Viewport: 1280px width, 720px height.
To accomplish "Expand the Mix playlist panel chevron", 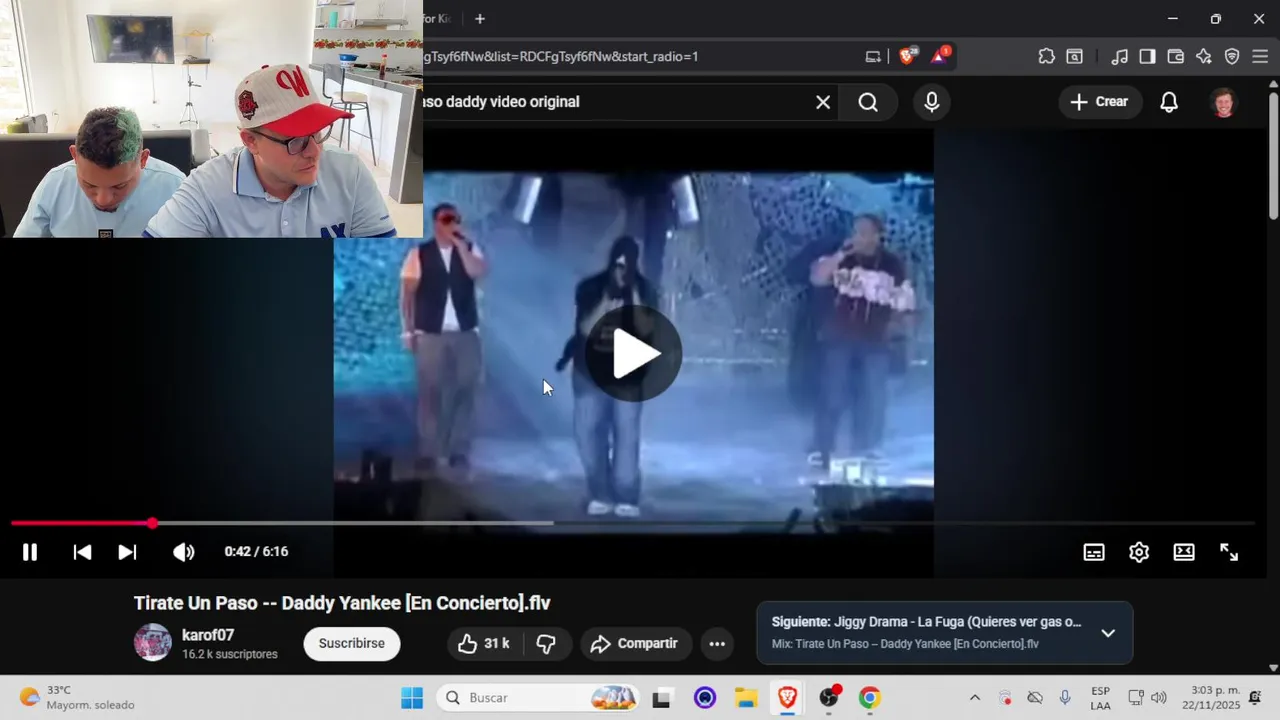I will (1108, 633).
